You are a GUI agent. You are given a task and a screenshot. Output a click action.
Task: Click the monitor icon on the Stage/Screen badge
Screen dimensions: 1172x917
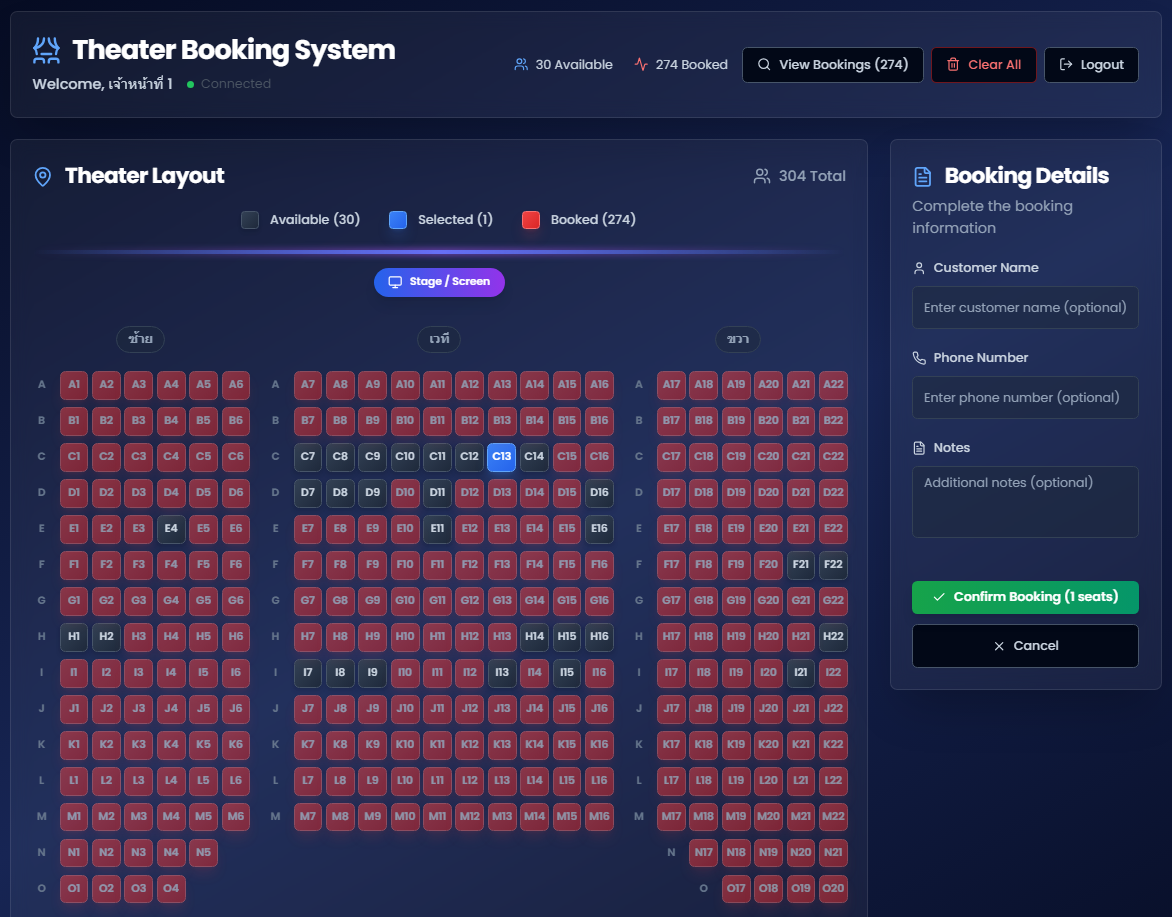(x=397, y=282)
